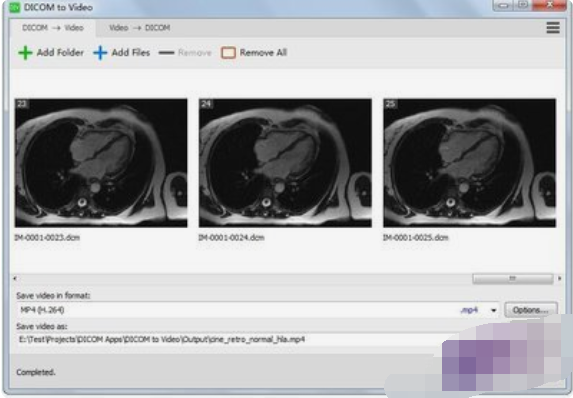Image resolution: width=573 pixels, height=398 pixels.
Task: Click the Save video in format label
Action: [x=53, y=295]
